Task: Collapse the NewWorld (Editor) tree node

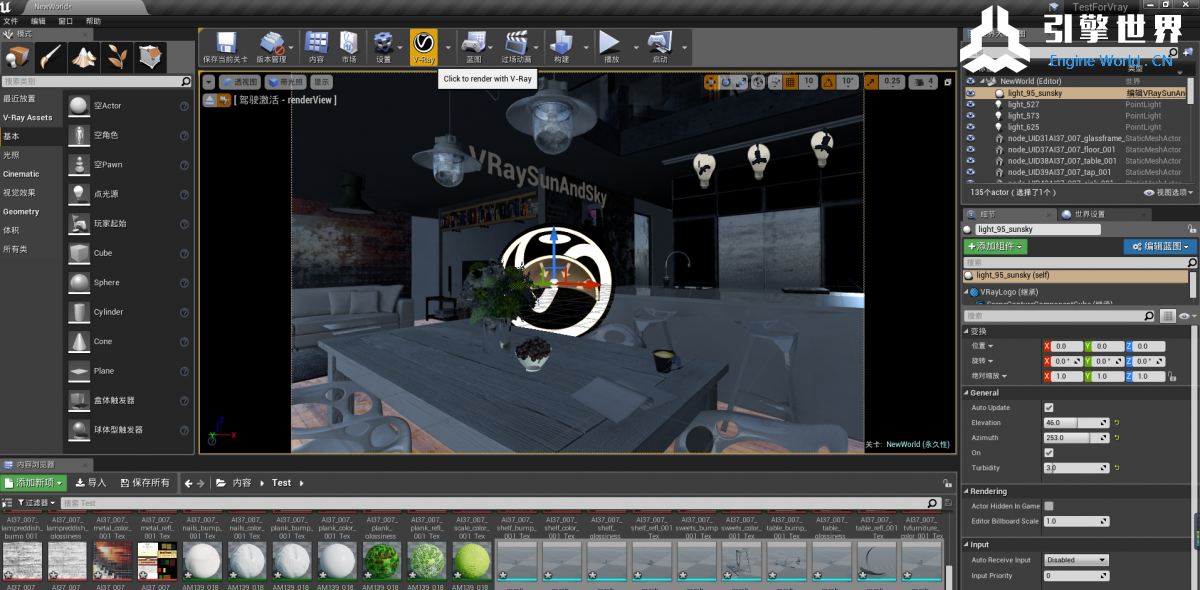Action: (x=982, y=81)
